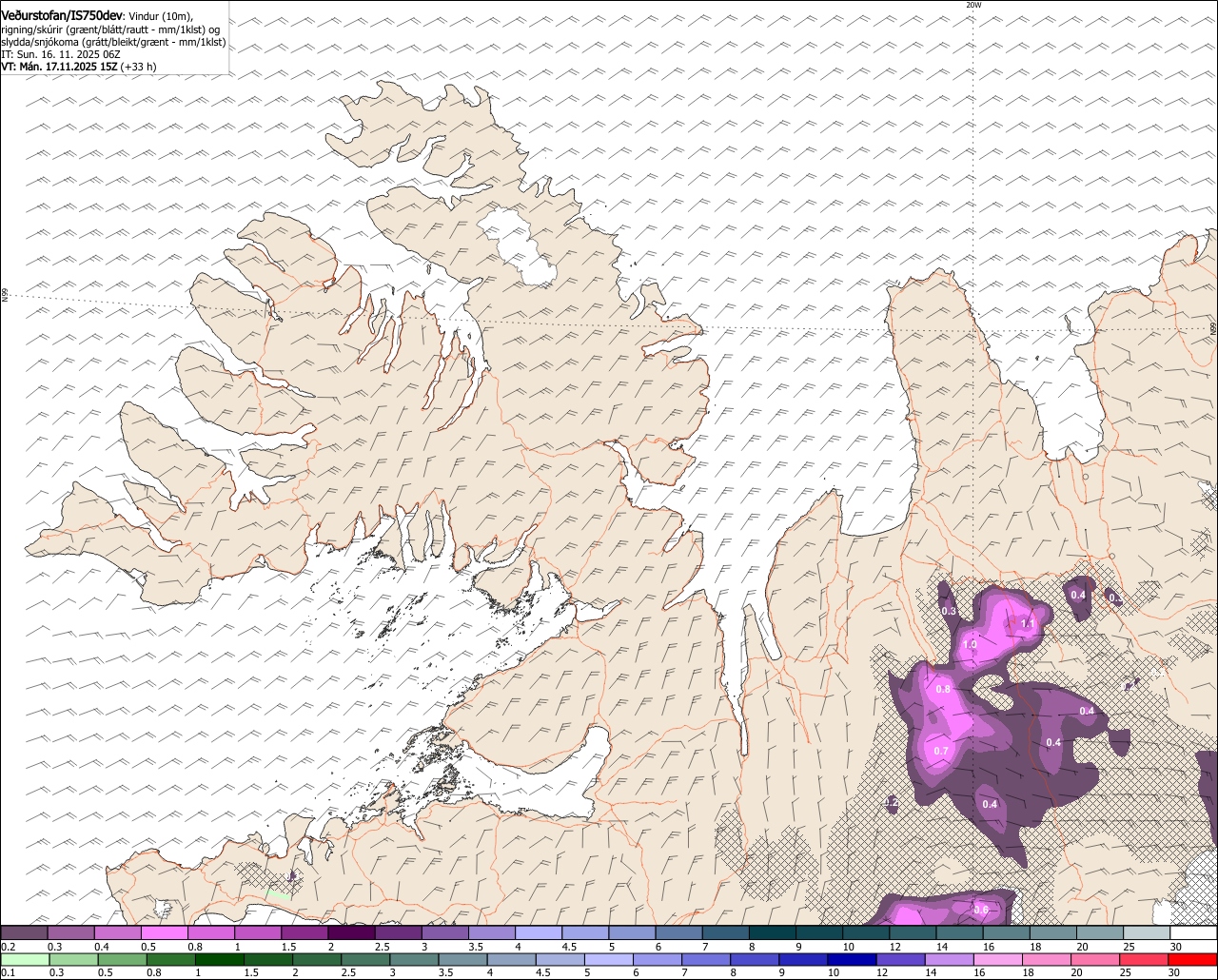Pick the upper legend swatch starting at 1.5

pos(304,933)
